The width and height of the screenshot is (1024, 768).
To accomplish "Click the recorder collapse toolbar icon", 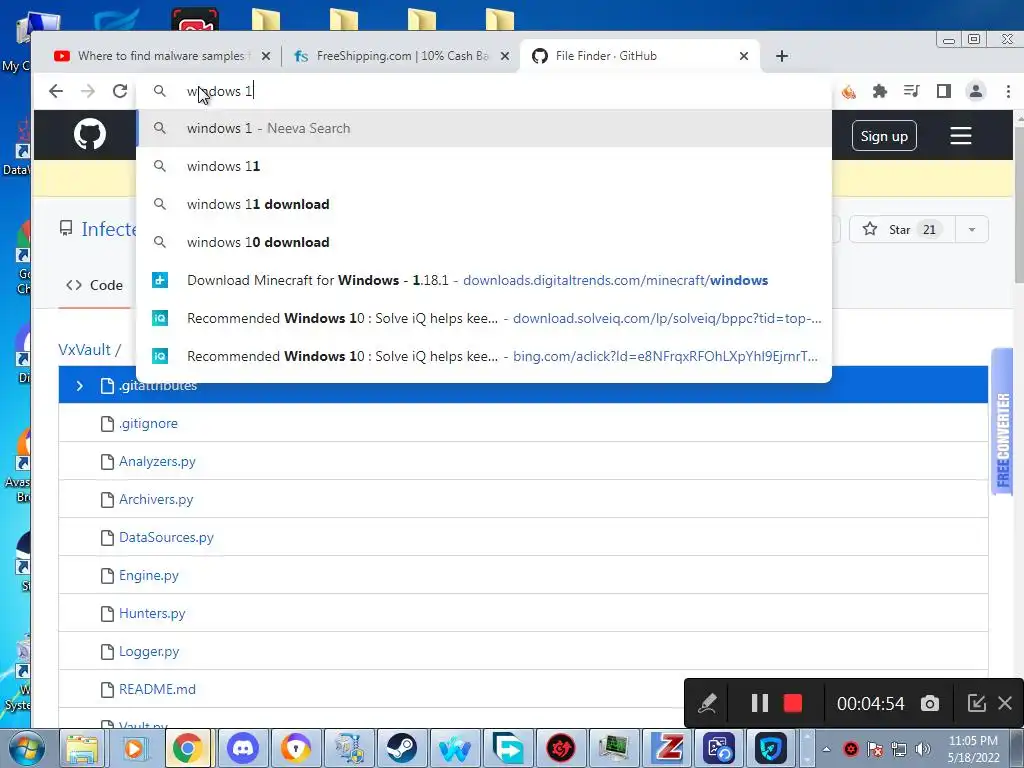I will [976, 703].
